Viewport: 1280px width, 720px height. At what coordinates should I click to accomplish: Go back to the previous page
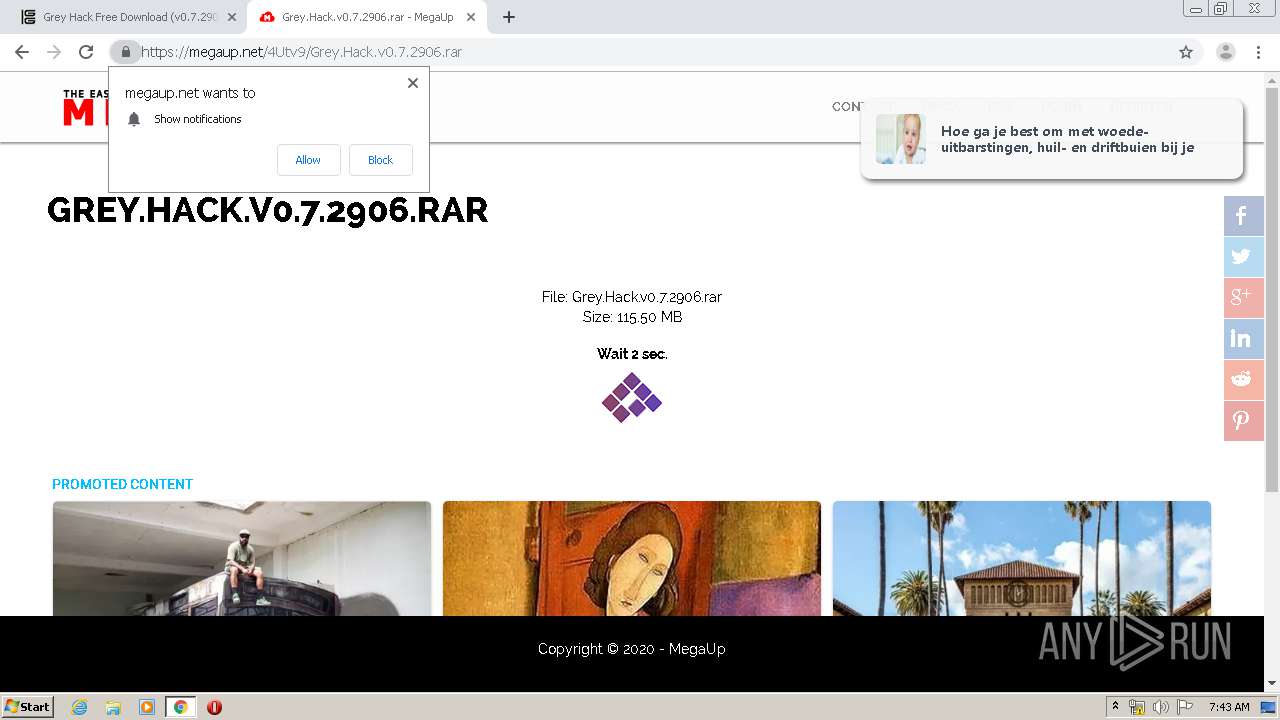(22, 52)
